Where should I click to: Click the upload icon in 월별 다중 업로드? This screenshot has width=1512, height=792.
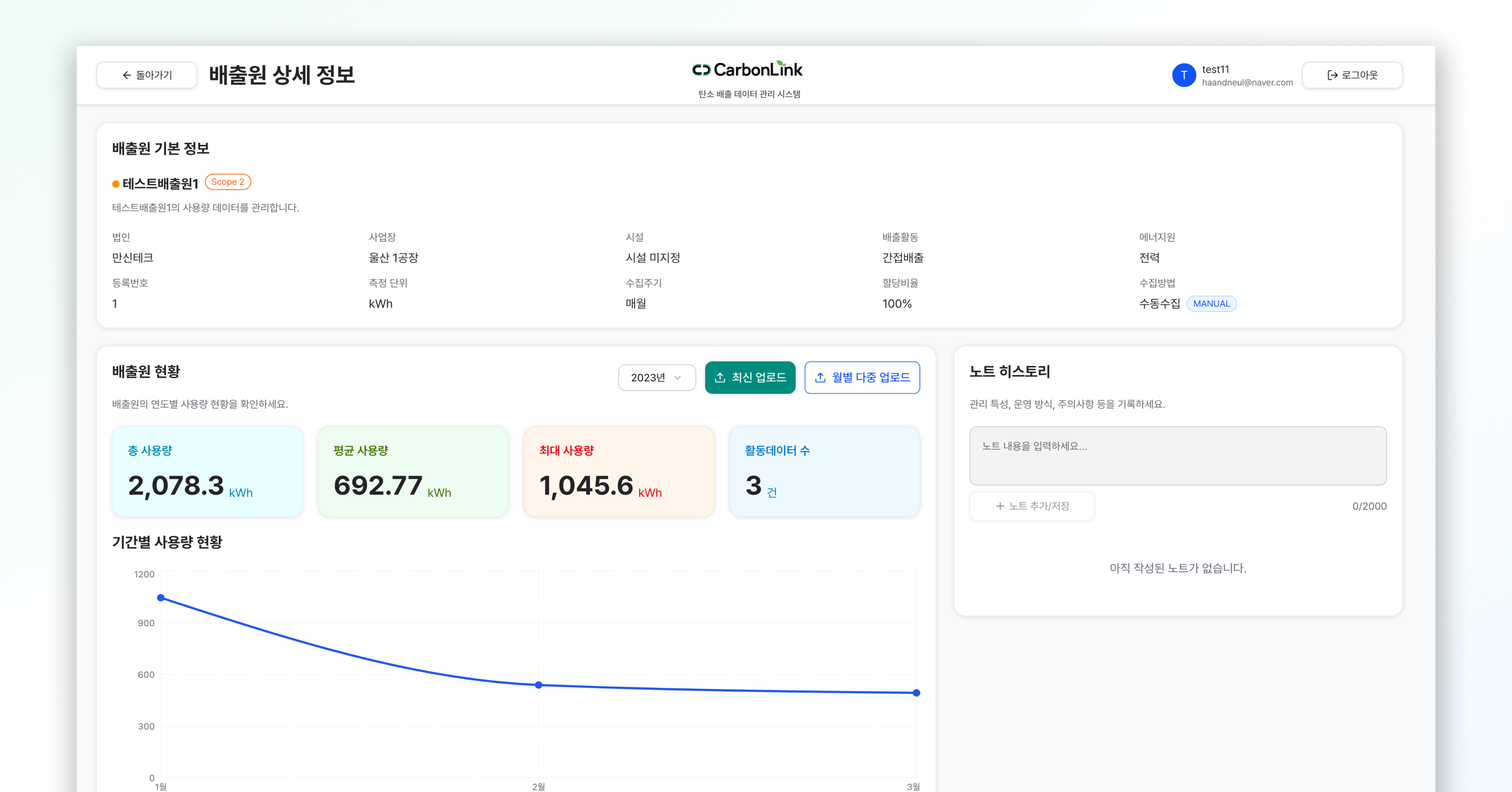(821, 378)
